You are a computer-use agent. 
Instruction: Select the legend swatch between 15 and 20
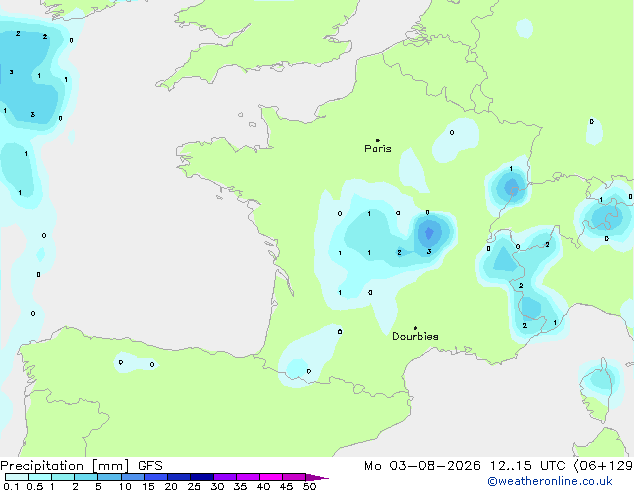point(156,477)
